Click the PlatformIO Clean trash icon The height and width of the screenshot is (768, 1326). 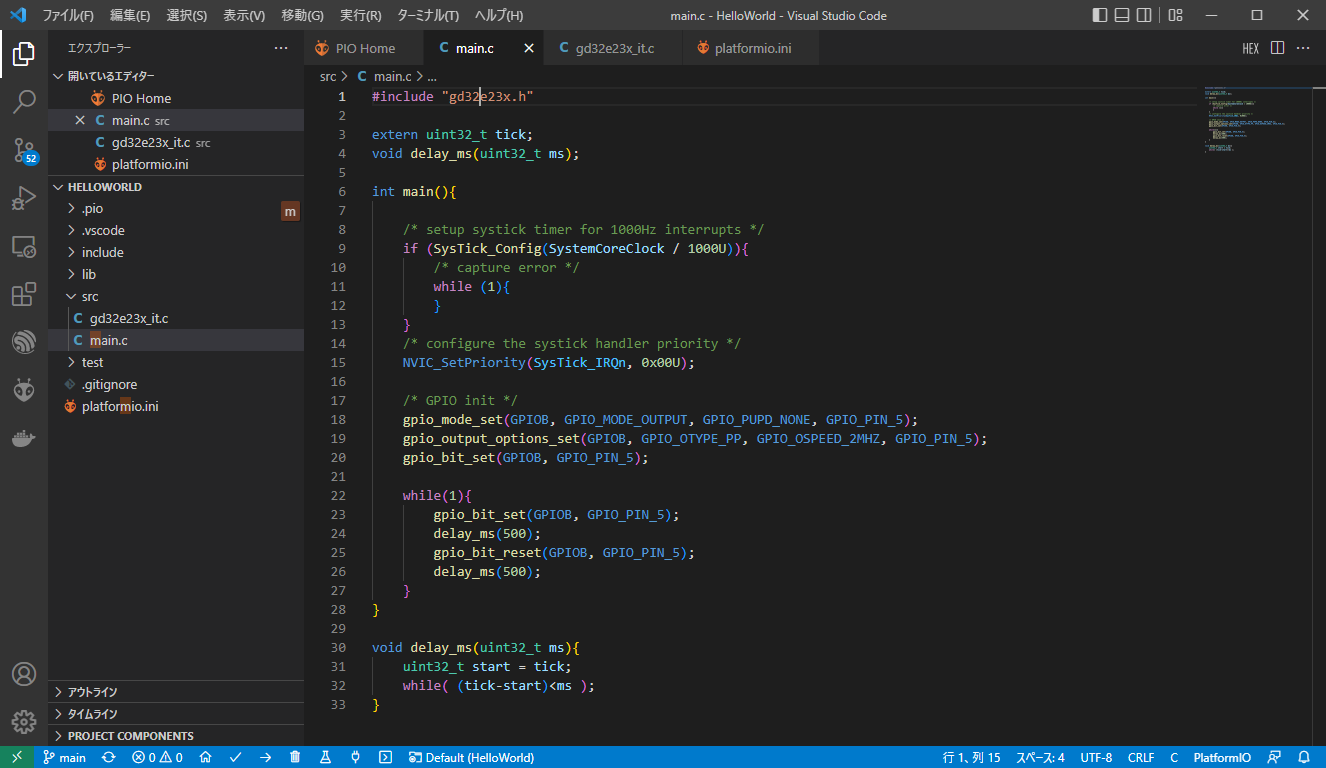click(295, 757)
